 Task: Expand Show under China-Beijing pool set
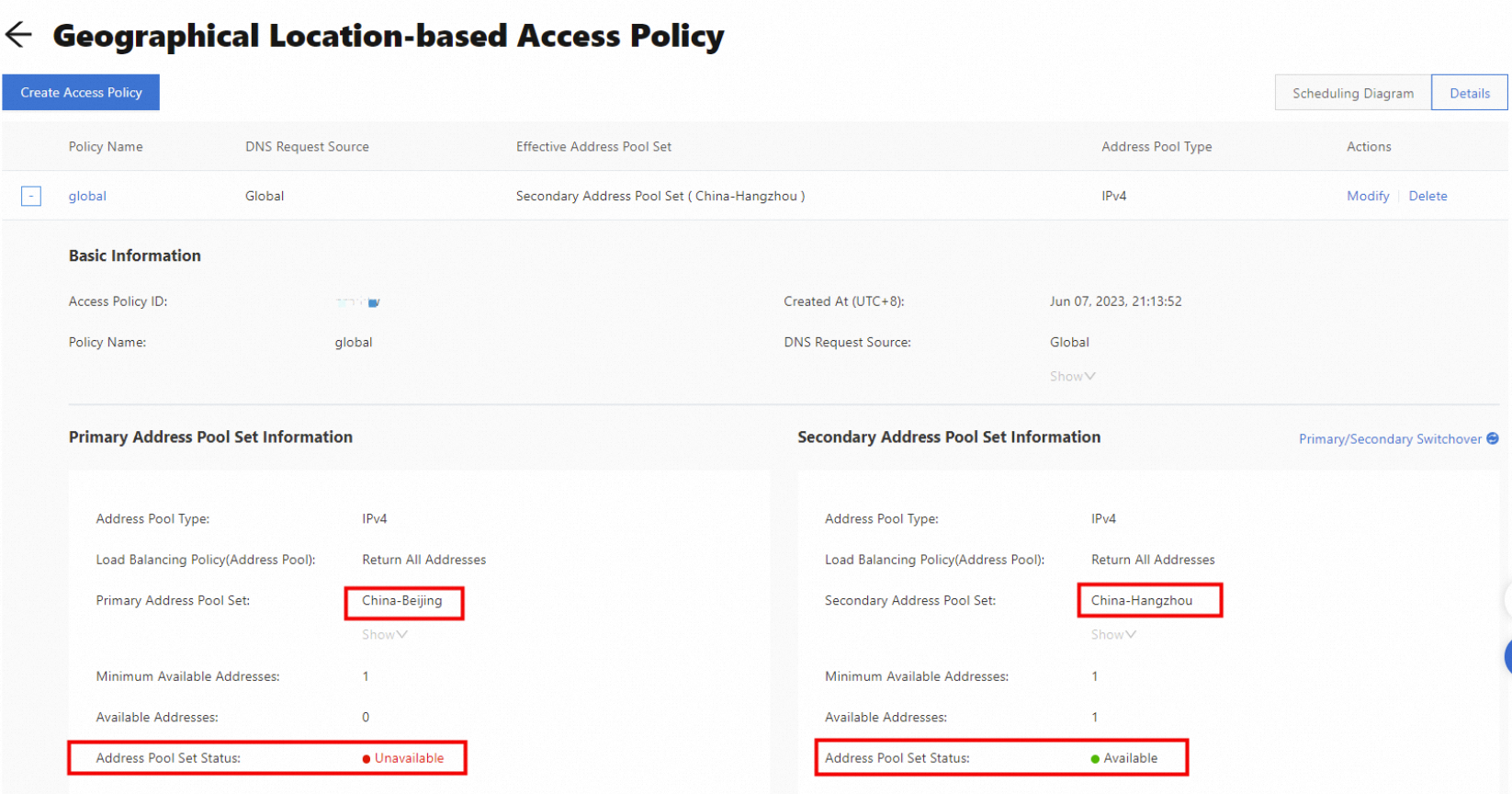click(384, 635)
